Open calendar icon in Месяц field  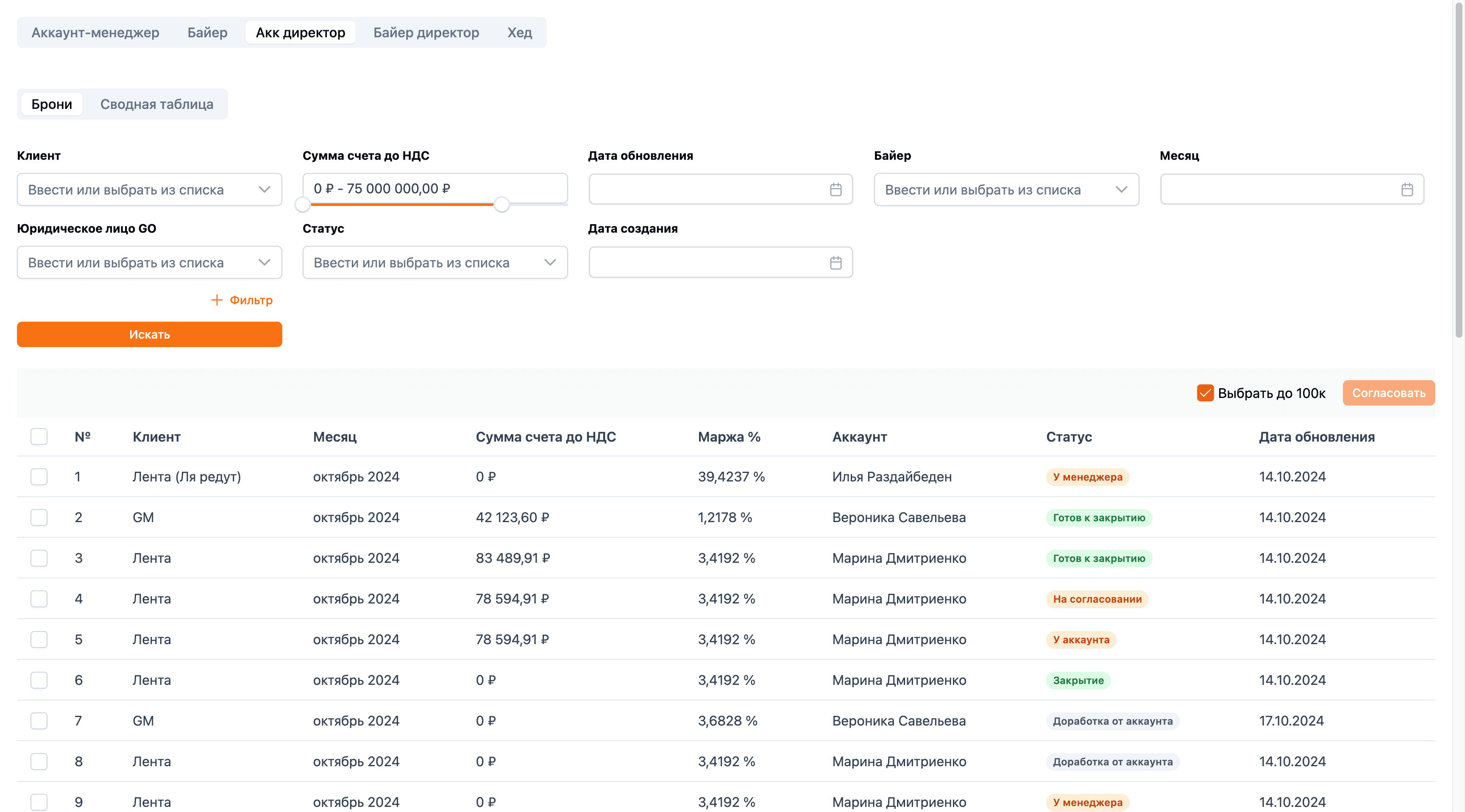[x=1407, y=189]
